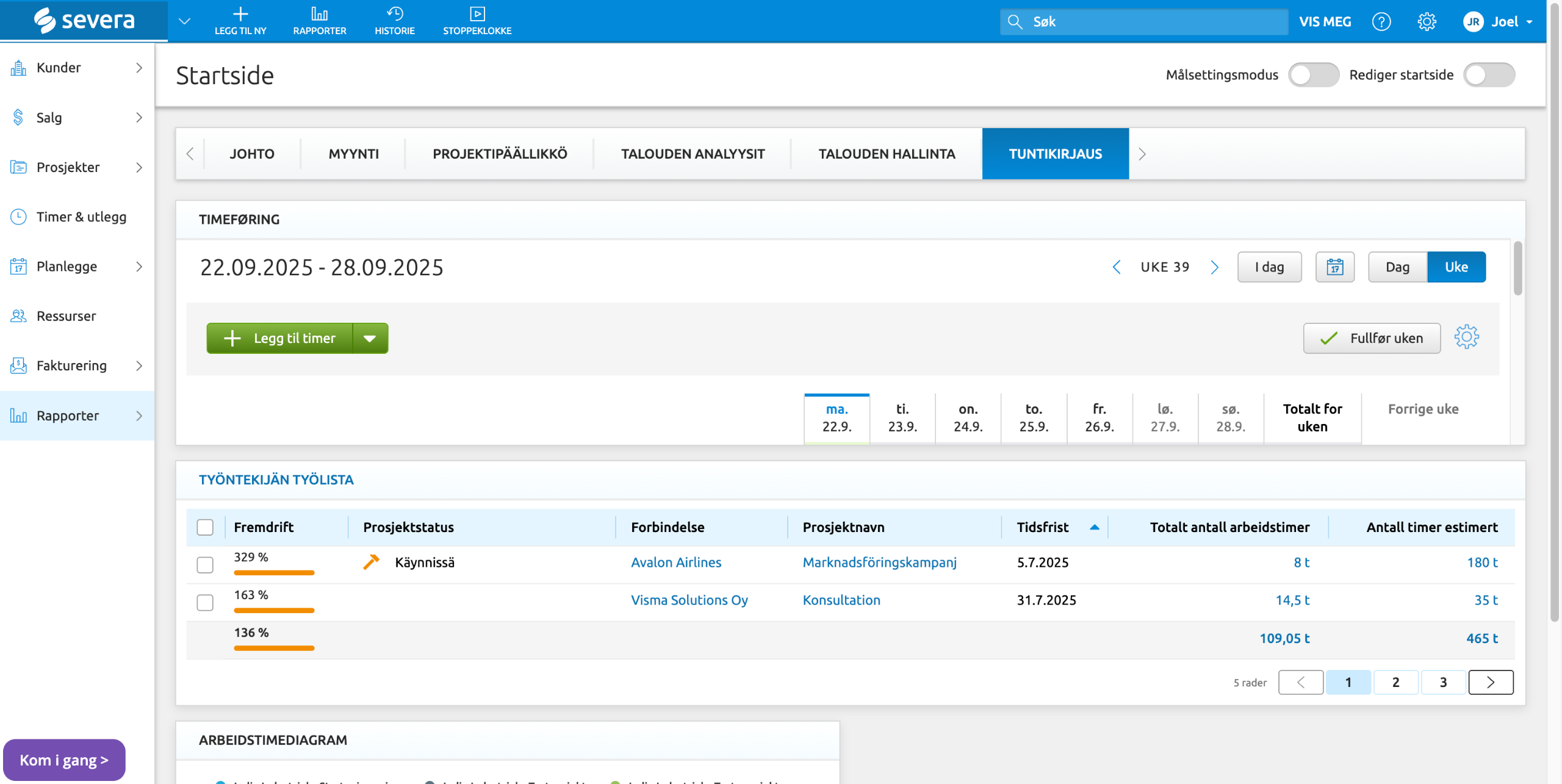This screenshot has width=1562, height=784.
Task: Open the Marknadsföringskampanj project link
Action: [879, 563]
